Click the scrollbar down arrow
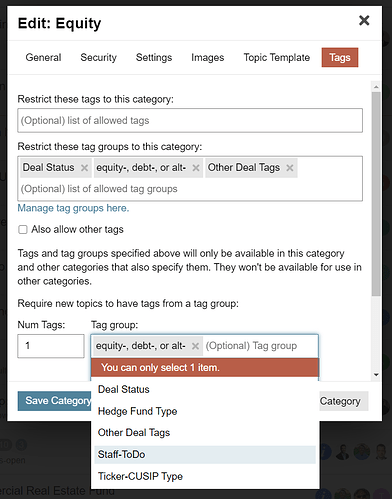The width and height of the screenshot is (392, 499). click(376, 375)
